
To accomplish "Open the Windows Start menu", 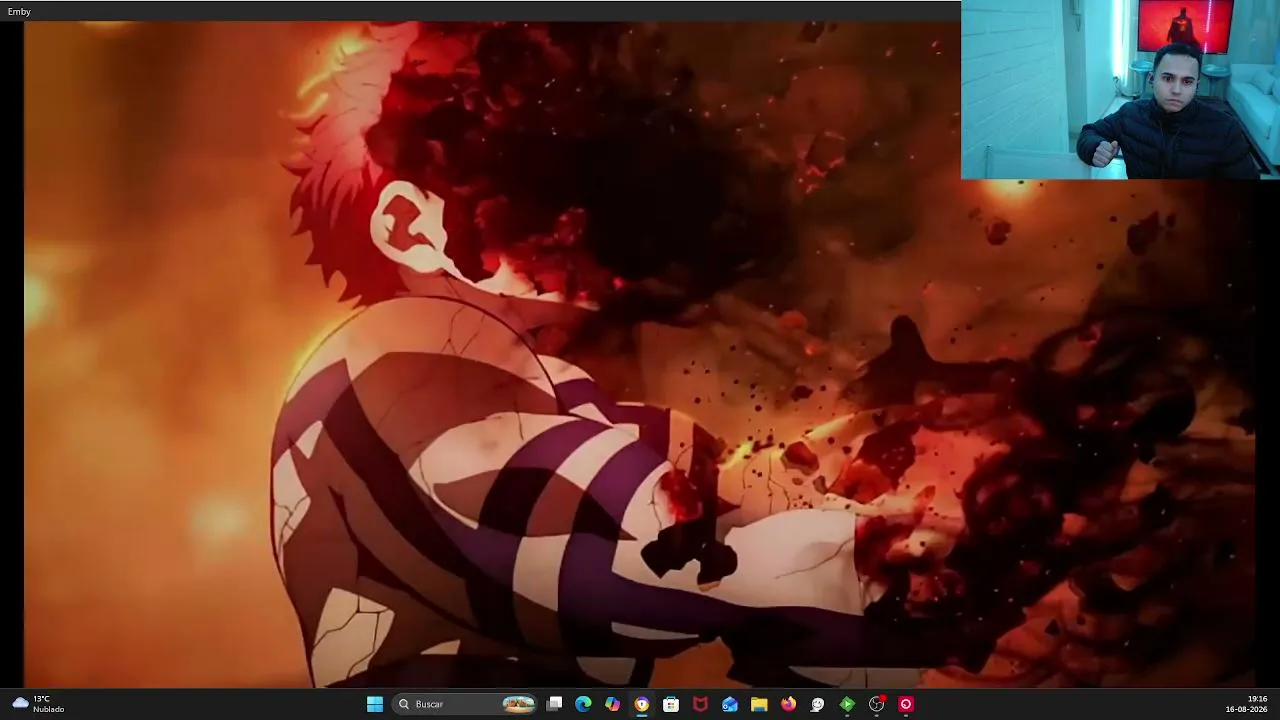I will pyautogui.click(x=375, y=704).
